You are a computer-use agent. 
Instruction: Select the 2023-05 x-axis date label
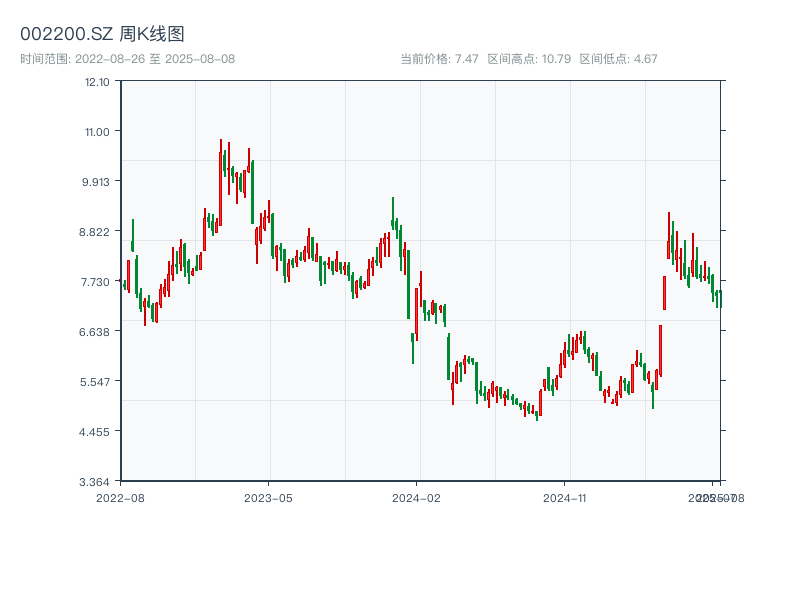268,497
